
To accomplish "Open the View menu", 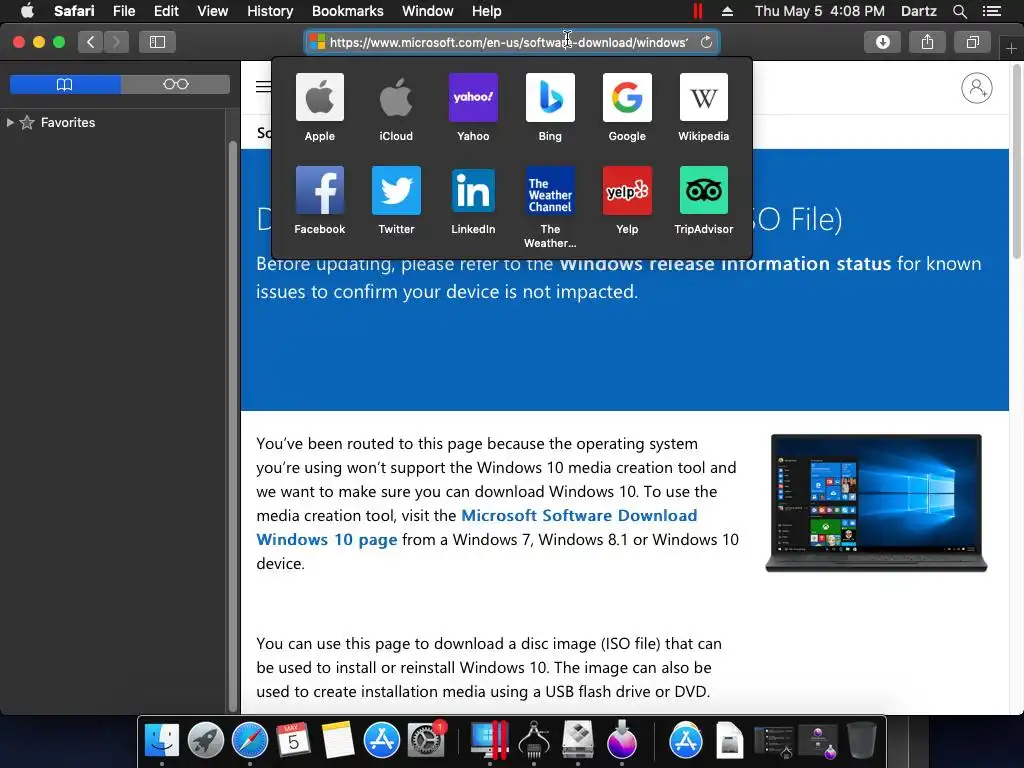I will click(213, 11).
